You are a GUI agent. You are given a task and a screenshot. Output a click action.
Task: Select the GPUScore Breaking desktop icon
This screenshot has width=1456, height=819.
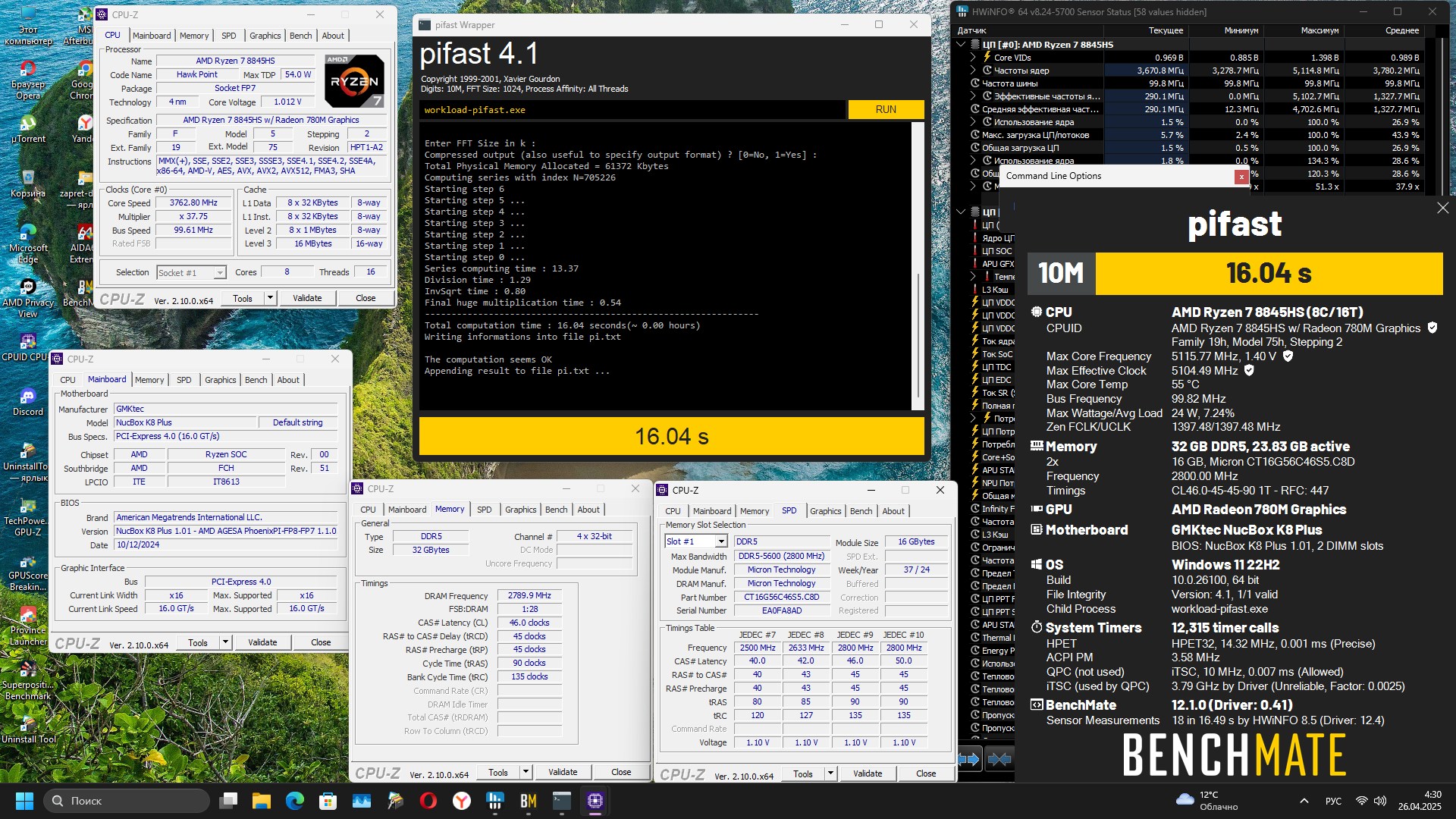(x=28, y=572)
